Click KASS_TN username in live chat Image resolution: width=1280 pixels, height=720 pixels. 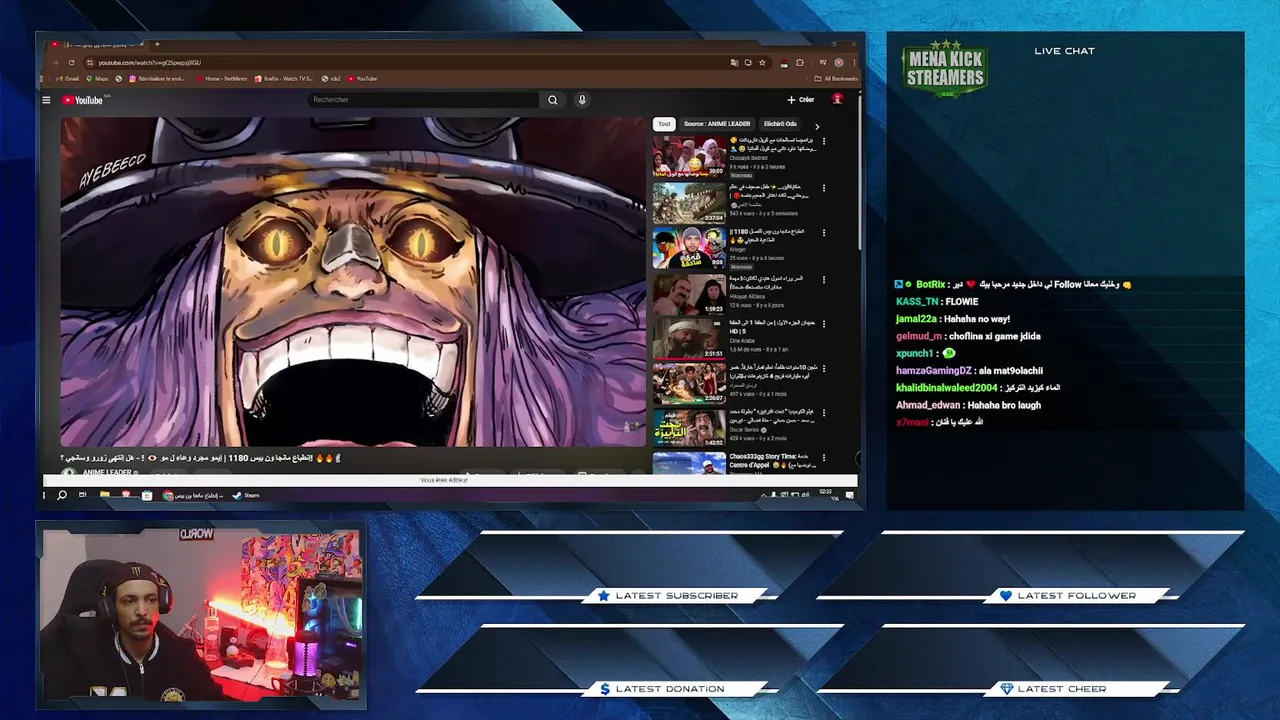(x=917, y=302)
